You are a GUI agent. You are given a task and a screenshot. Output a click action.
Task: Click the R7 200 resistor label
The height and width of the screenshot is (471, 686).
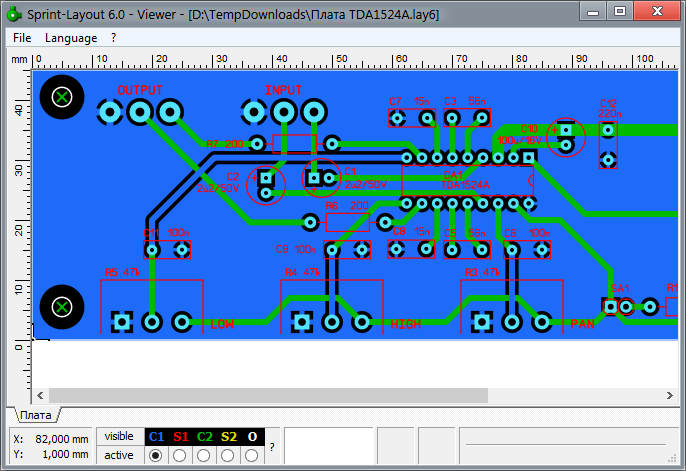tap(225, 144)
